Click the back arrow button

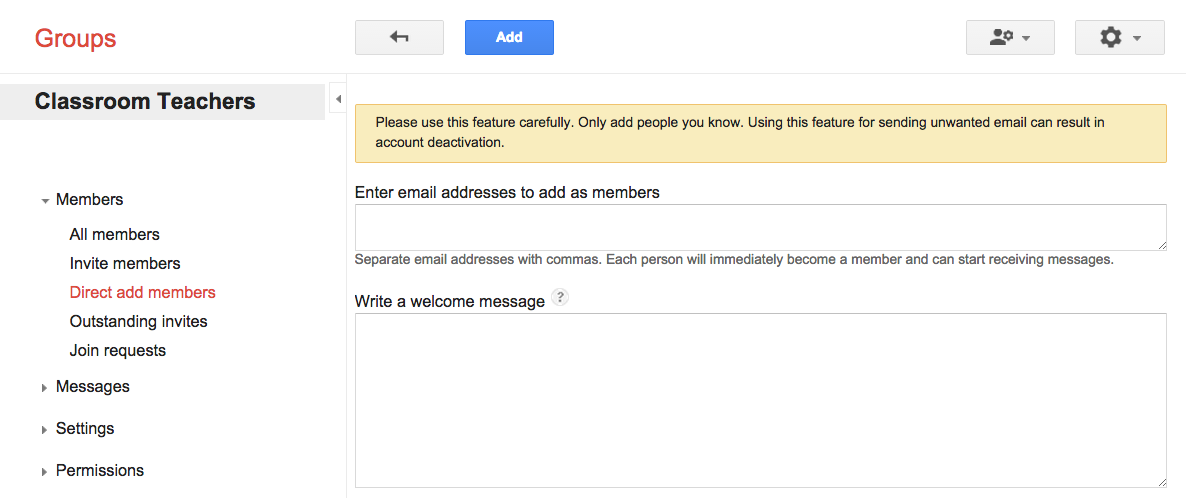click(x=399, y=38)
